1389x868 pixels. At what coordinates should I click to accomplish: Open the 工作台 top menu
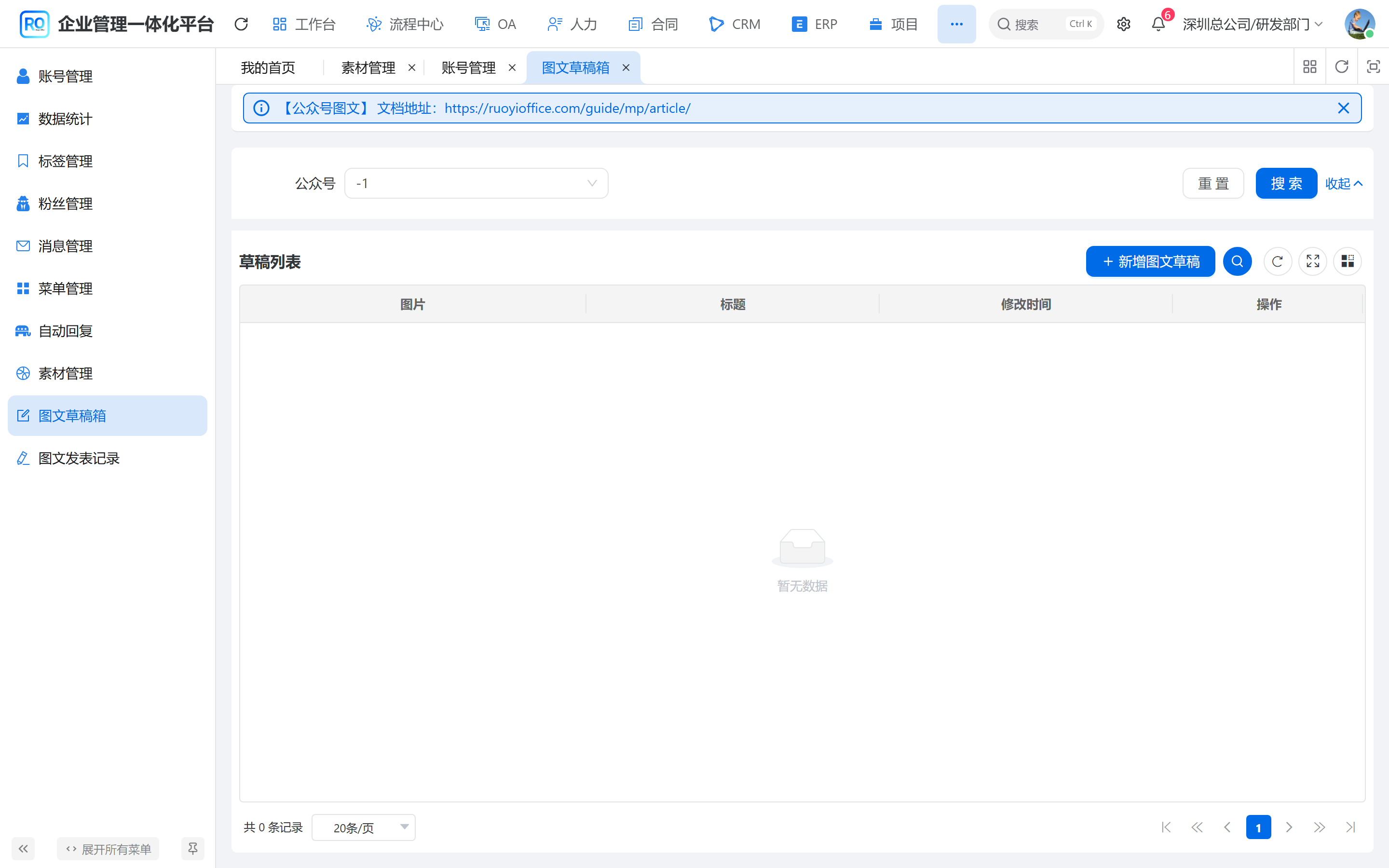pos(304,24)
